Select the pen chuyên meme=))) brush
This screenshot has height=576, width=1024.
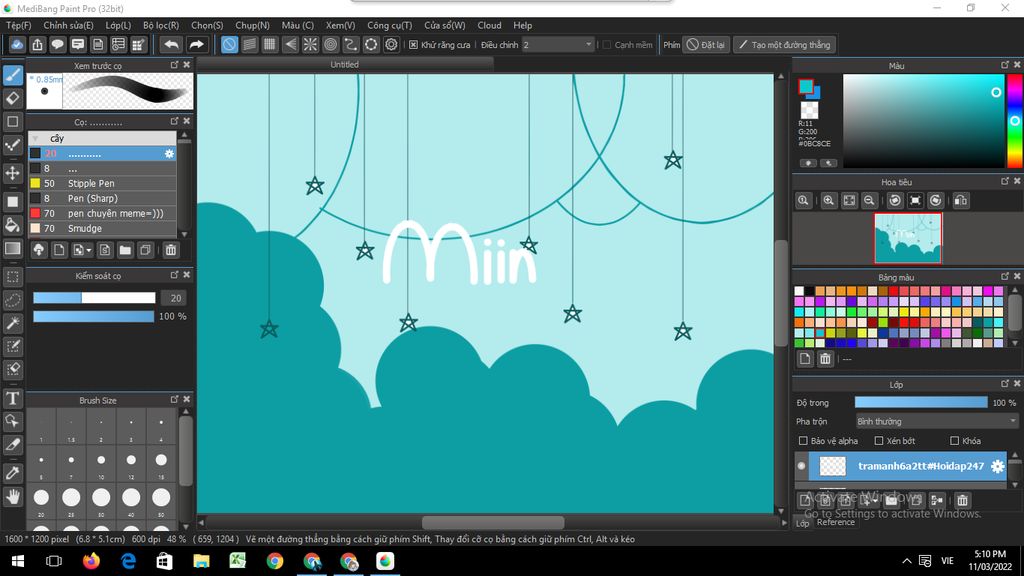(x=102, y=214)
